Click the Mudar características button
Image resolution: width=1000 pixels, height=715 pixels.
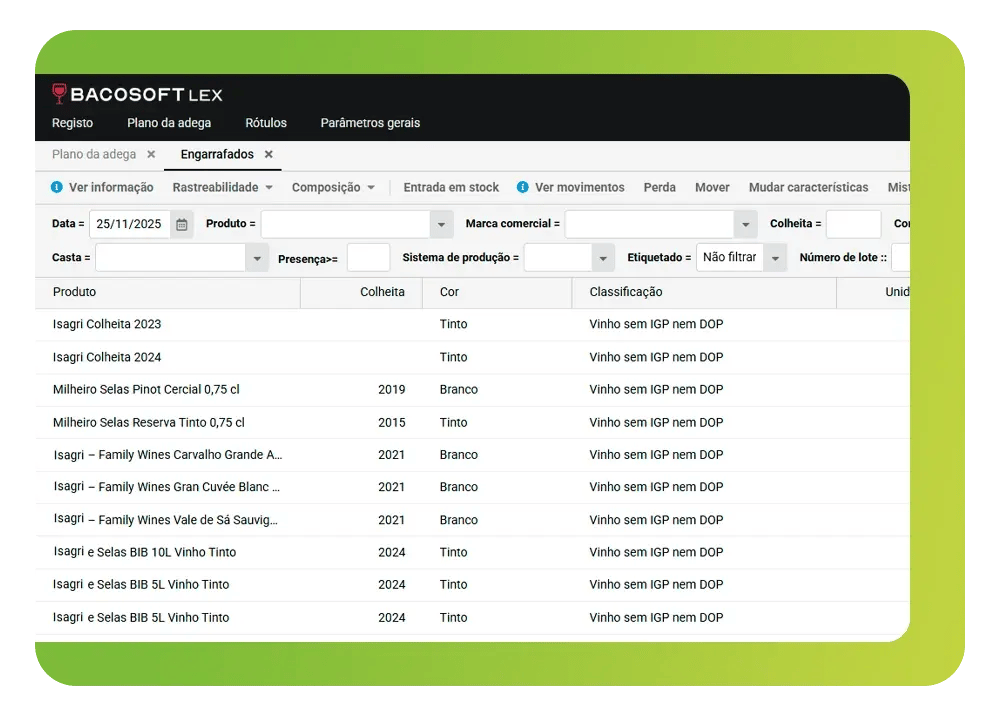[x=808, y=187]
